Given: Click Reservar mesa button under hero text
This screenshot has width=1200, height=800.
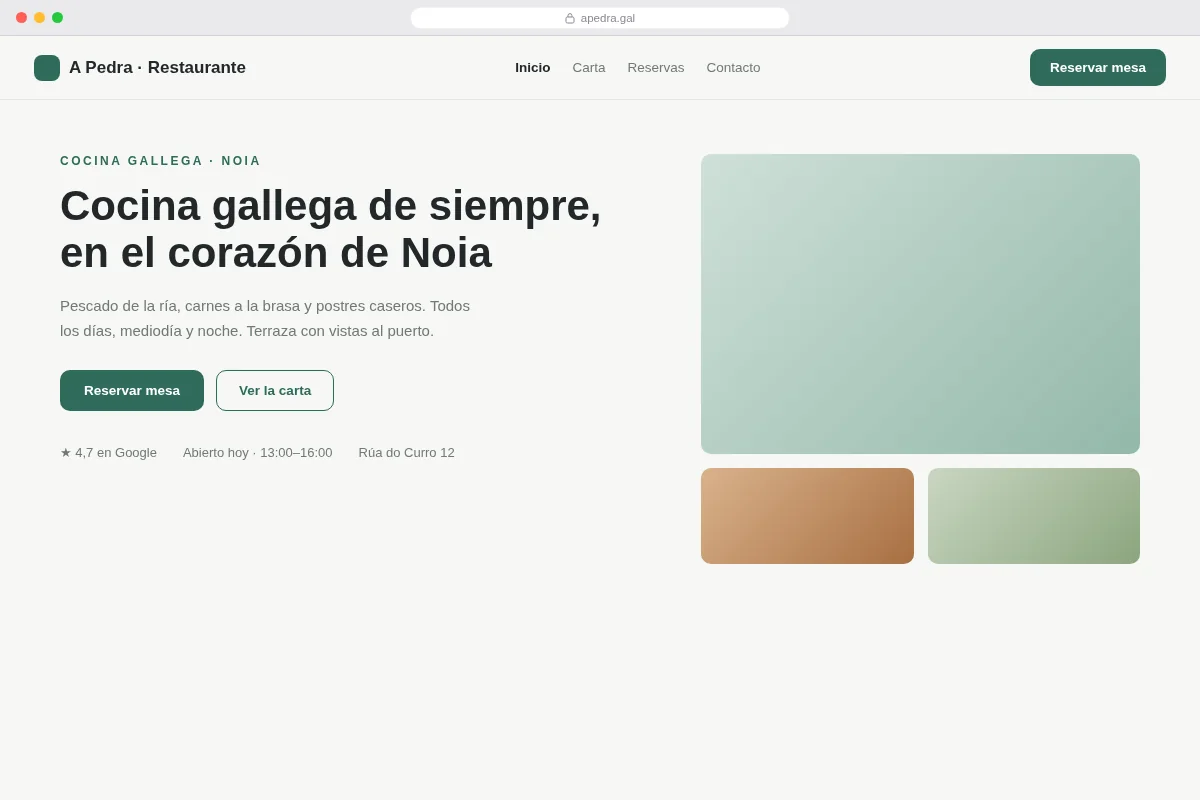Looking at the screenshot, I should pos(132,390).
